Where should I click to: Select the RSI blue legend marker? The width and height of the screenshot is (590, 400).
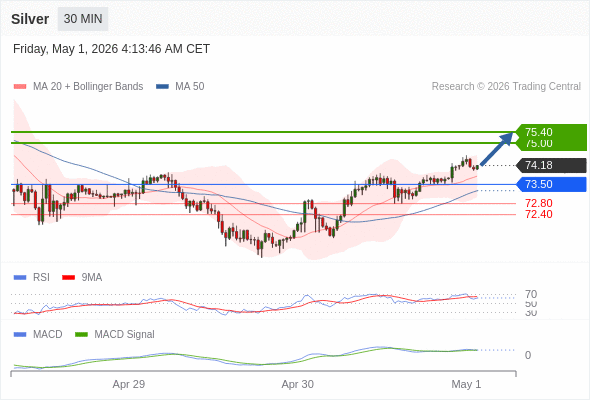pos(20,278)
